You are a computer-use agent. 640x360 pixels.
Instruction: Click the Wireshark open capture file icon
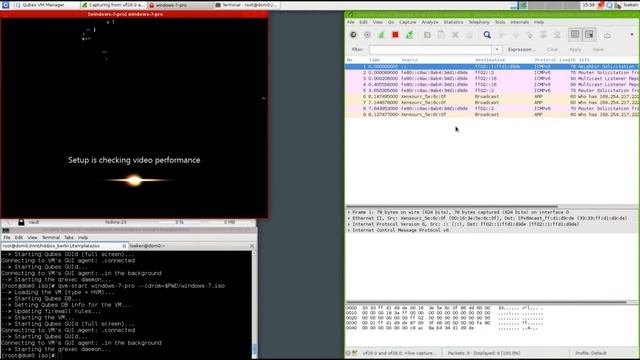[427, 35]
